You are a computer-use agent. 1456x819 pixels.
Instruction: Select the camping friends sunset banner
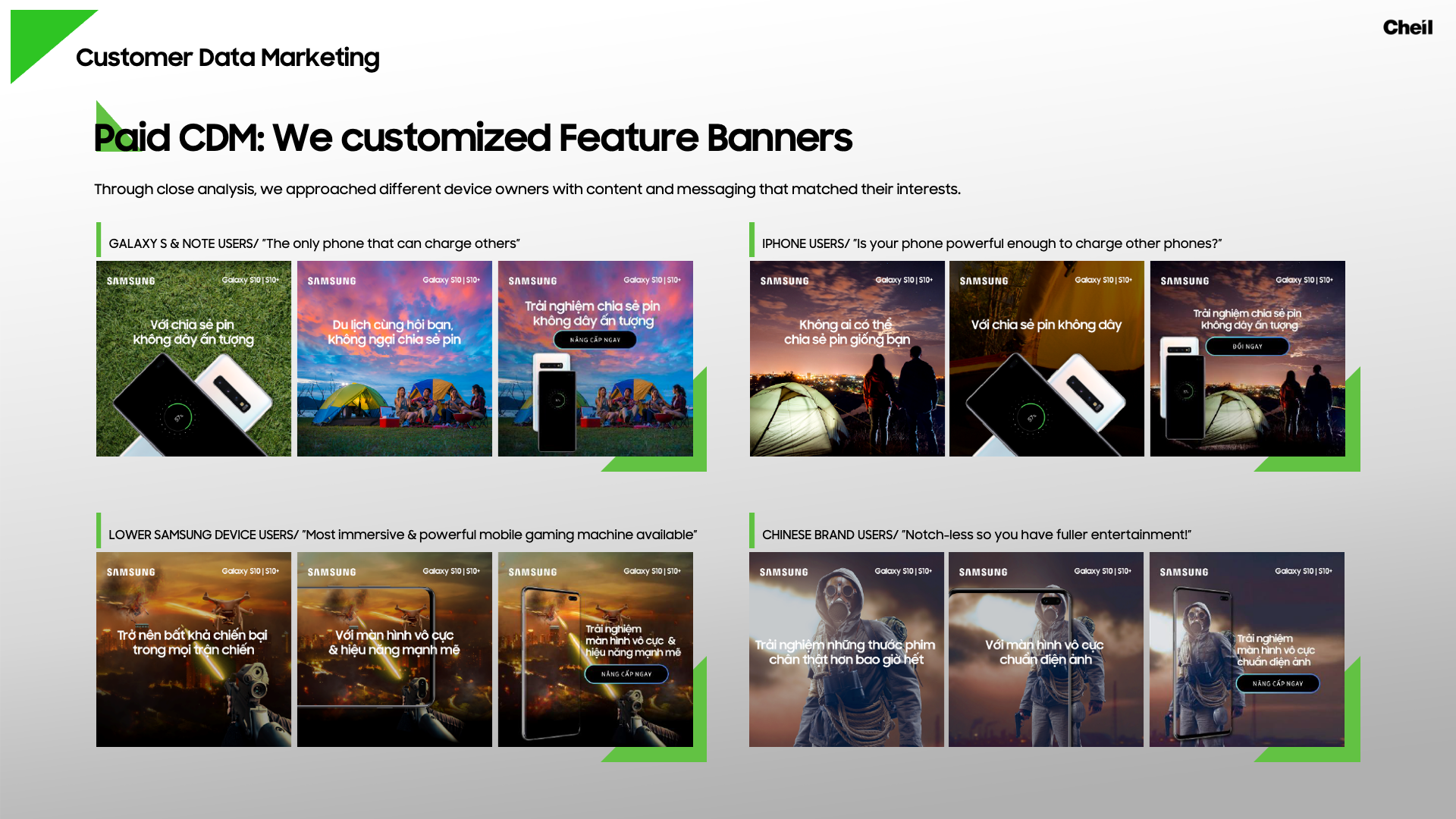tap(394, 359)
